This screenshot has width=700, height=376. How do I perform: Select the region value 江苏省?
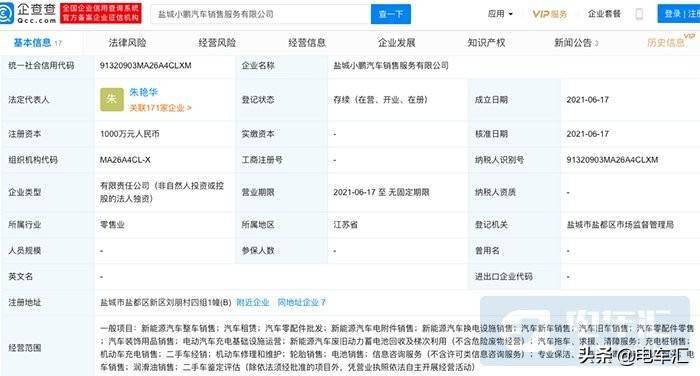pos(345,225)
